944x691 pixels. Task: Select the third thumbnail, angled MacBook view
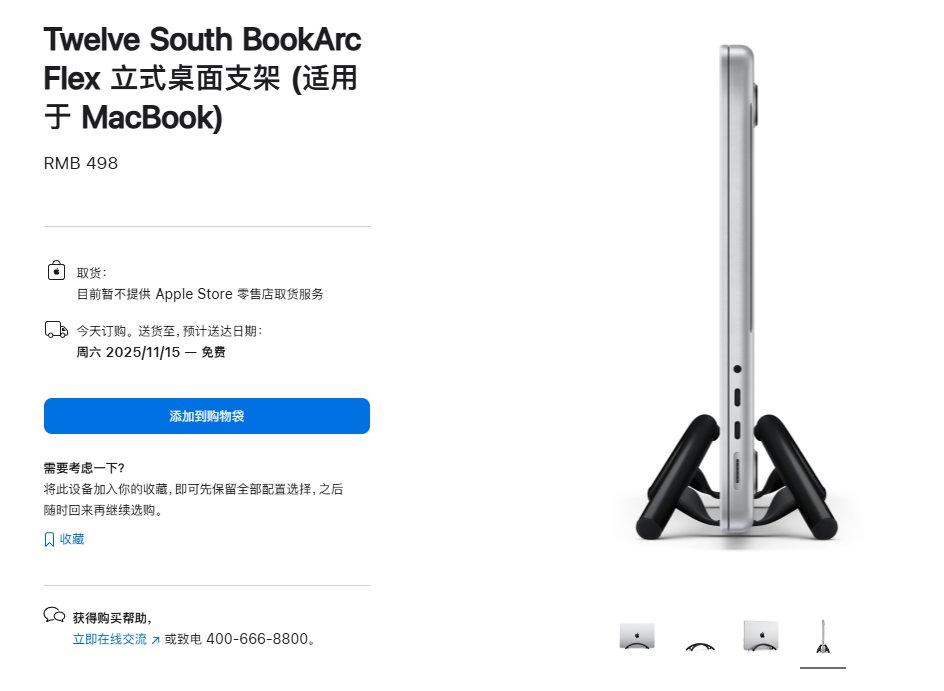[760, 637]
